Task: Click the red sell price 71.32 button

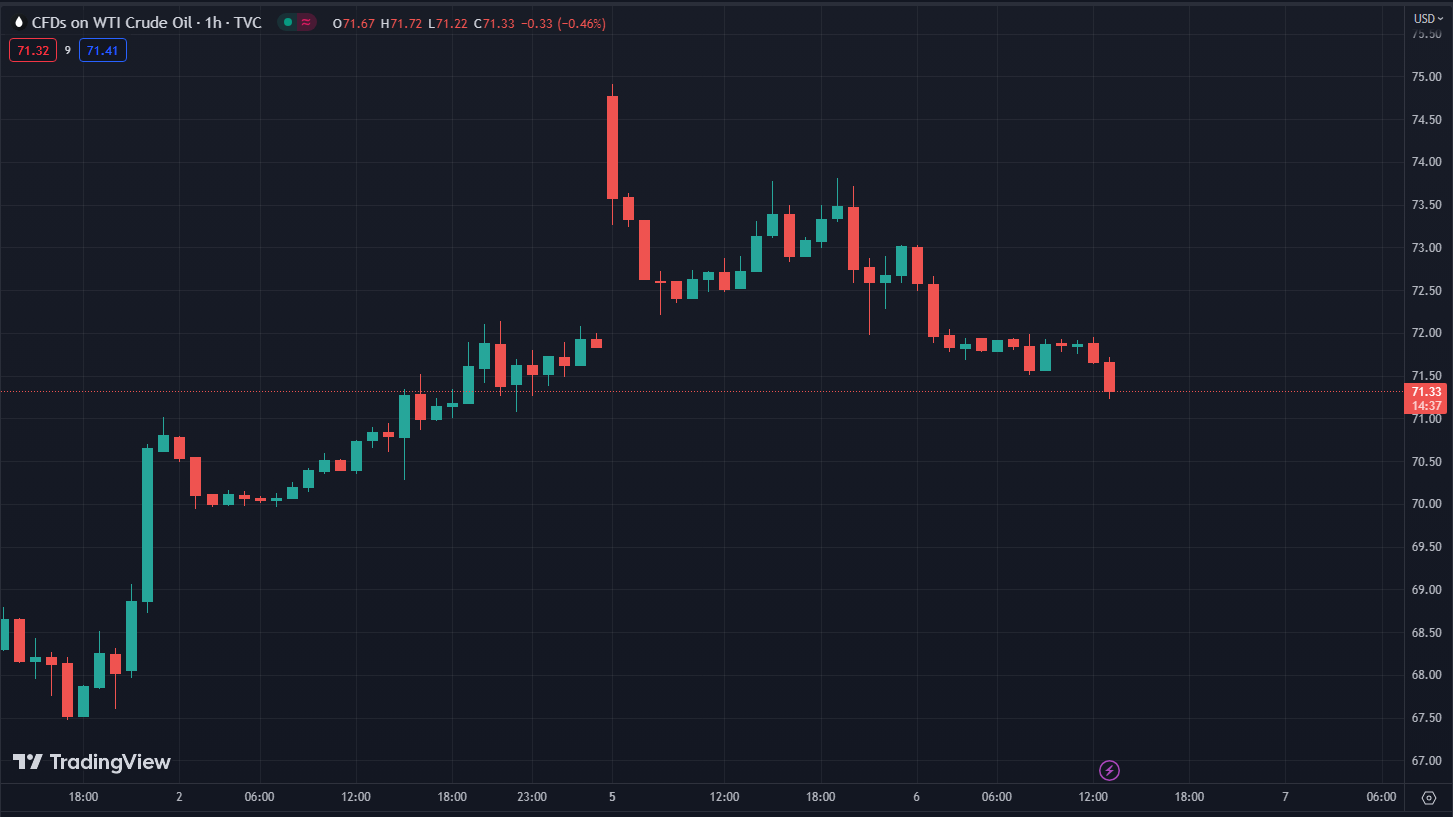Action: coord(33,50)
